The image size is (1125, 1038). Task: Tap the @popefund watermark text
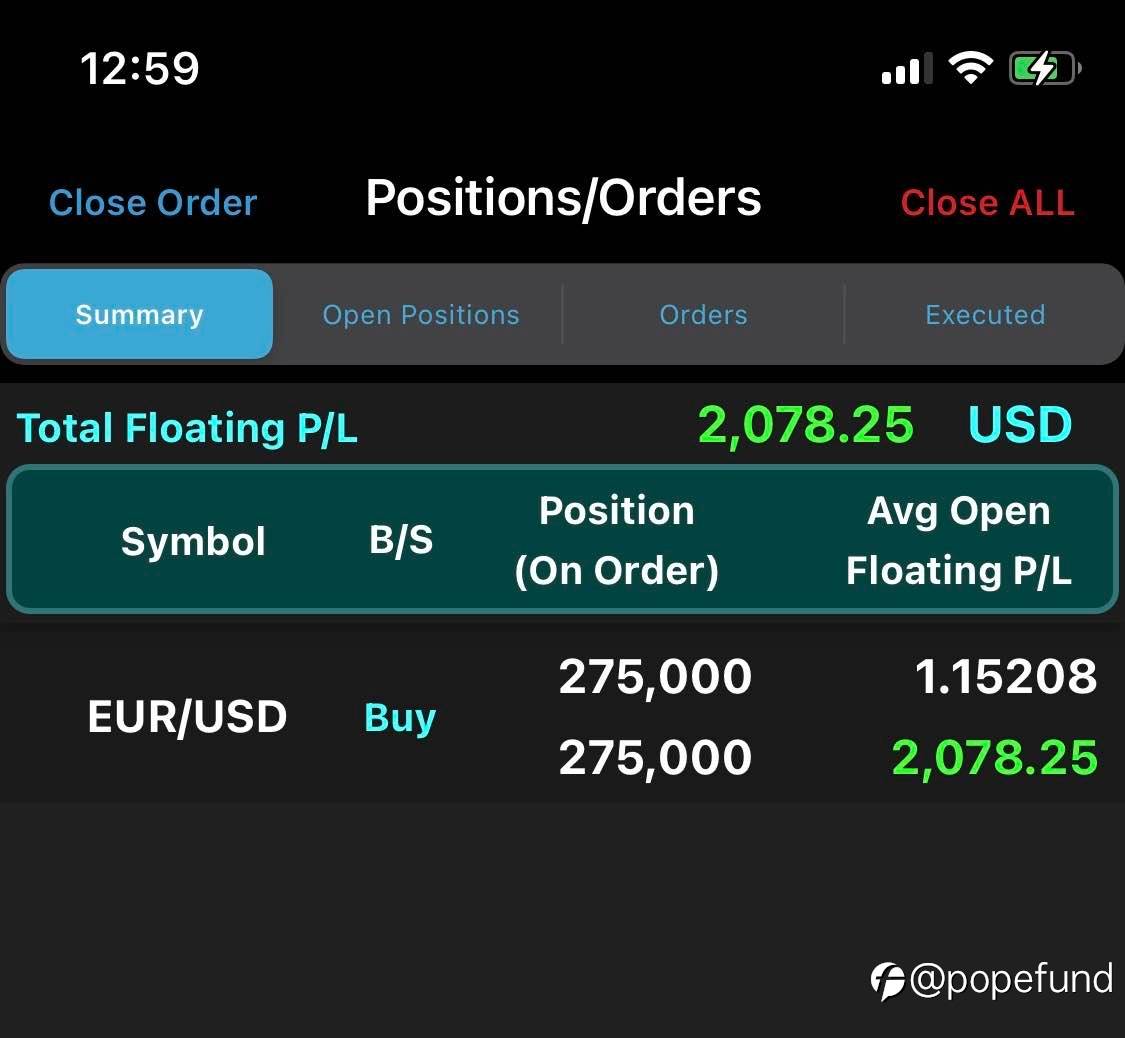[x=1011, y=980]
